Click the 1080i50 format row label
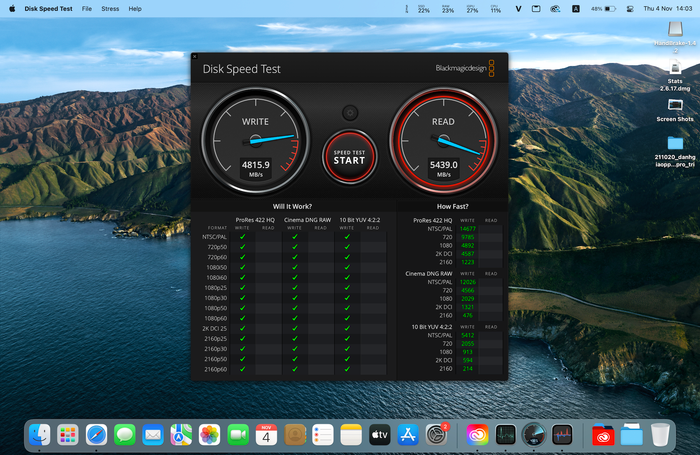 click(x=216, y=267)
